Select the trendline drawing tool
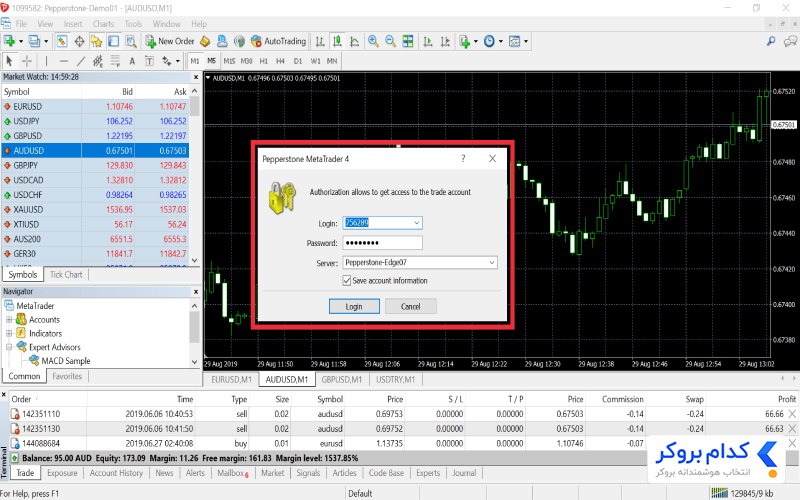 pyautogui.click(x=81, y=61)
